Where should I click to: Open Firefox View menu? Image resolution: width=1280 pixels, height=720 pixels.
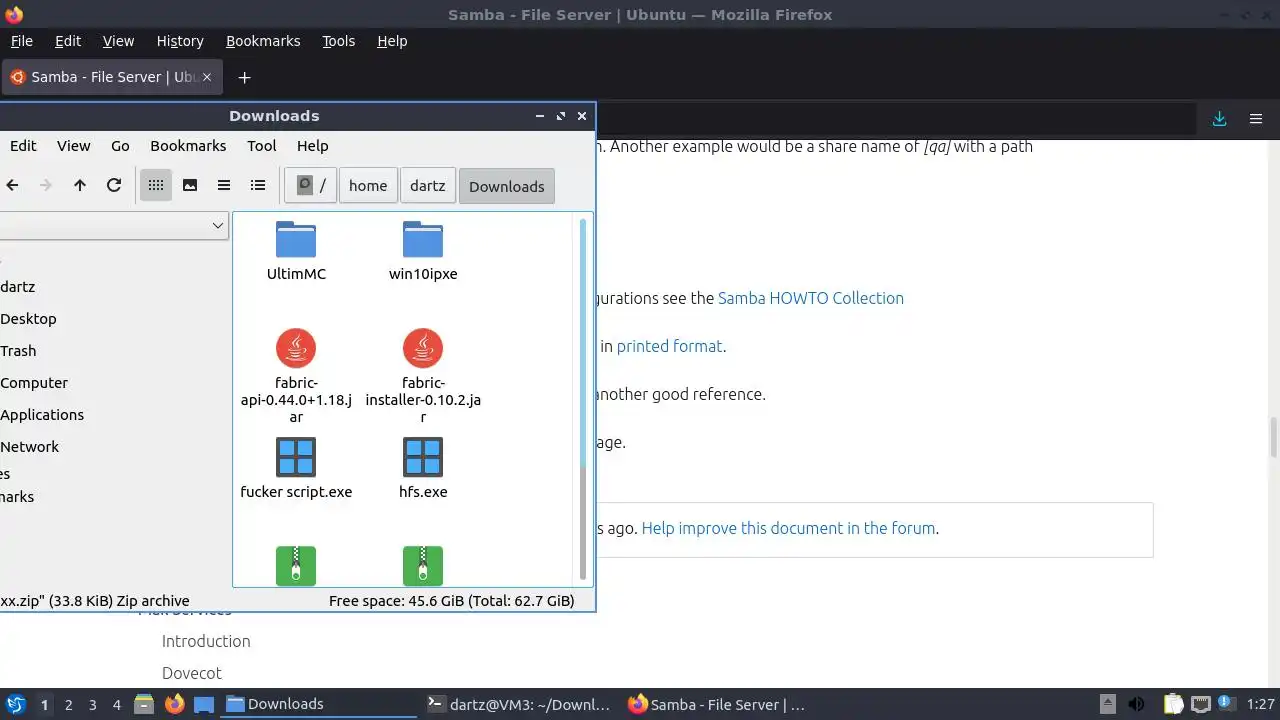pyautogui.click(x=118, y=41)
